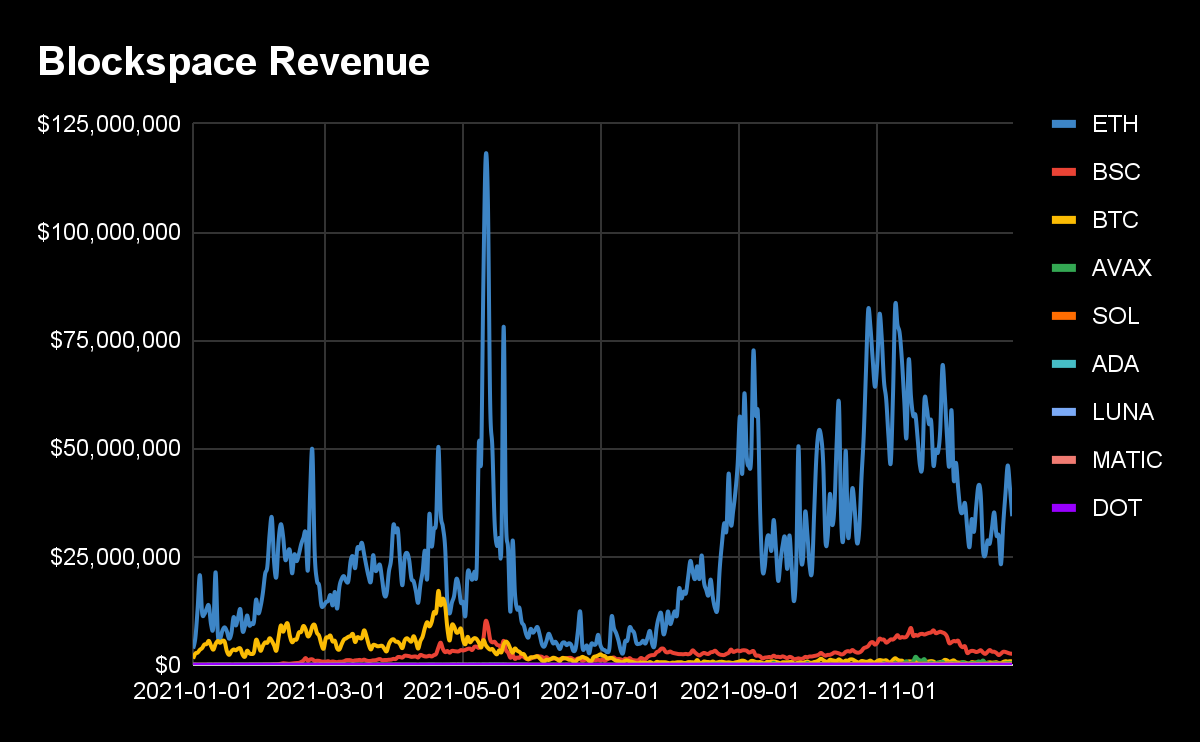Select the MATIC legend label
This screenshot has width=1200, height=742.
coord(1127,460)
